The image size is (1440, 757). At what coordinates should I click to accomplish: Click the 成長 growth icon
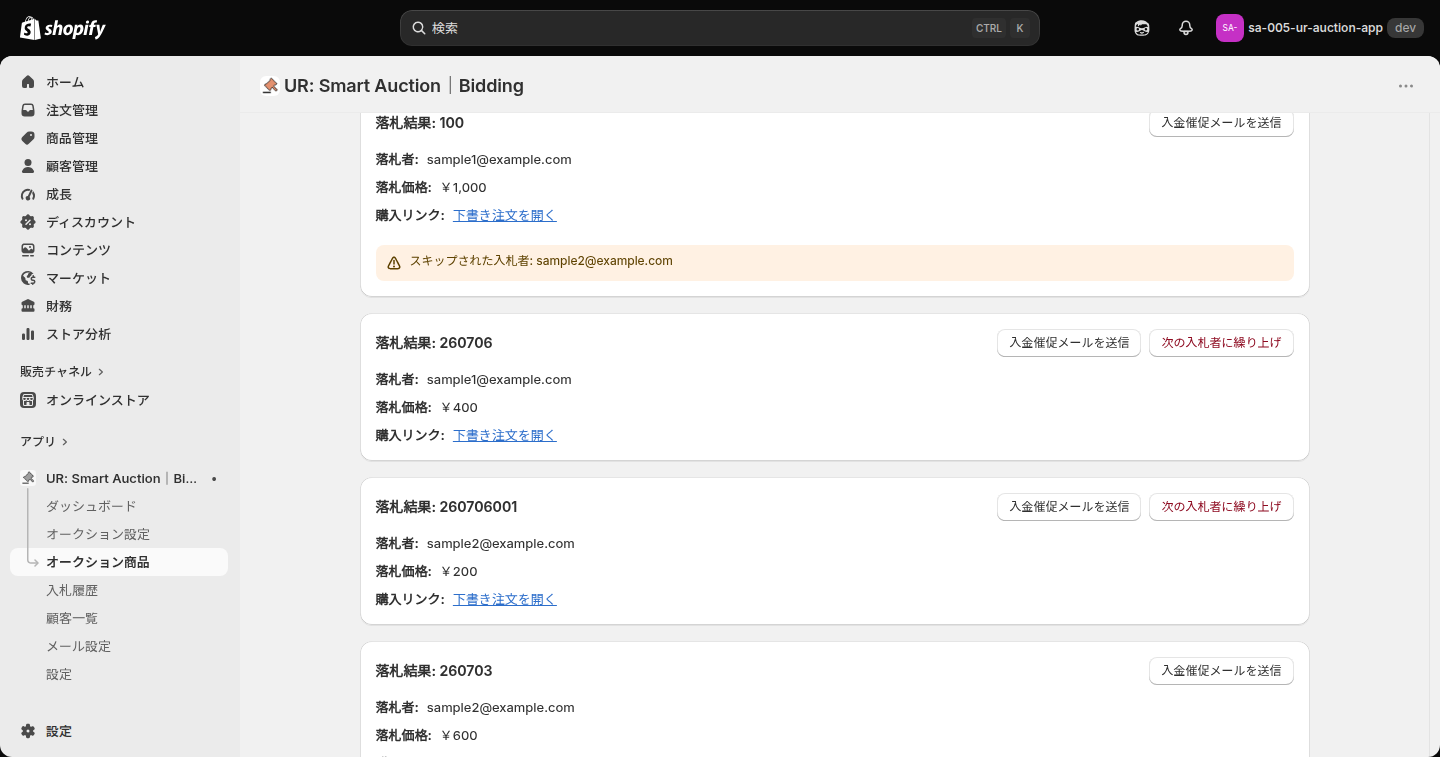[x=28, y=194]
